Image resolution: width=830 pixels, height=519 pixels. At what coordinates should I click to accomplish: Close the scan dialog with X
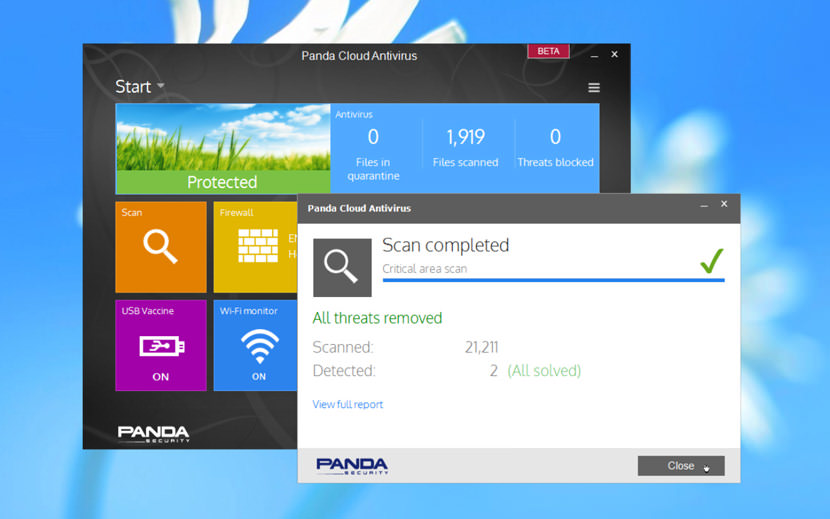click(724, 204)
